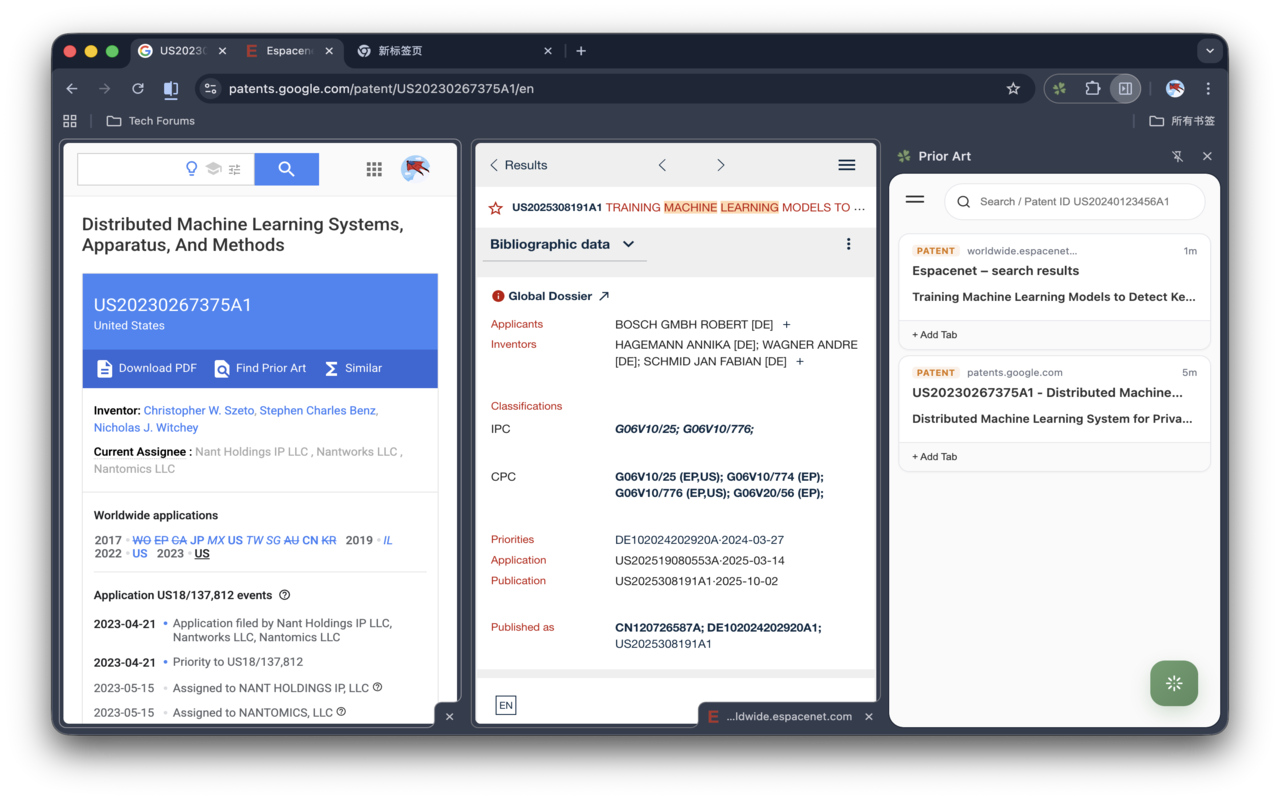Expand the Bibliographic data dropdown
This screenshot has height=800, width=1280.
click(563, 244)
